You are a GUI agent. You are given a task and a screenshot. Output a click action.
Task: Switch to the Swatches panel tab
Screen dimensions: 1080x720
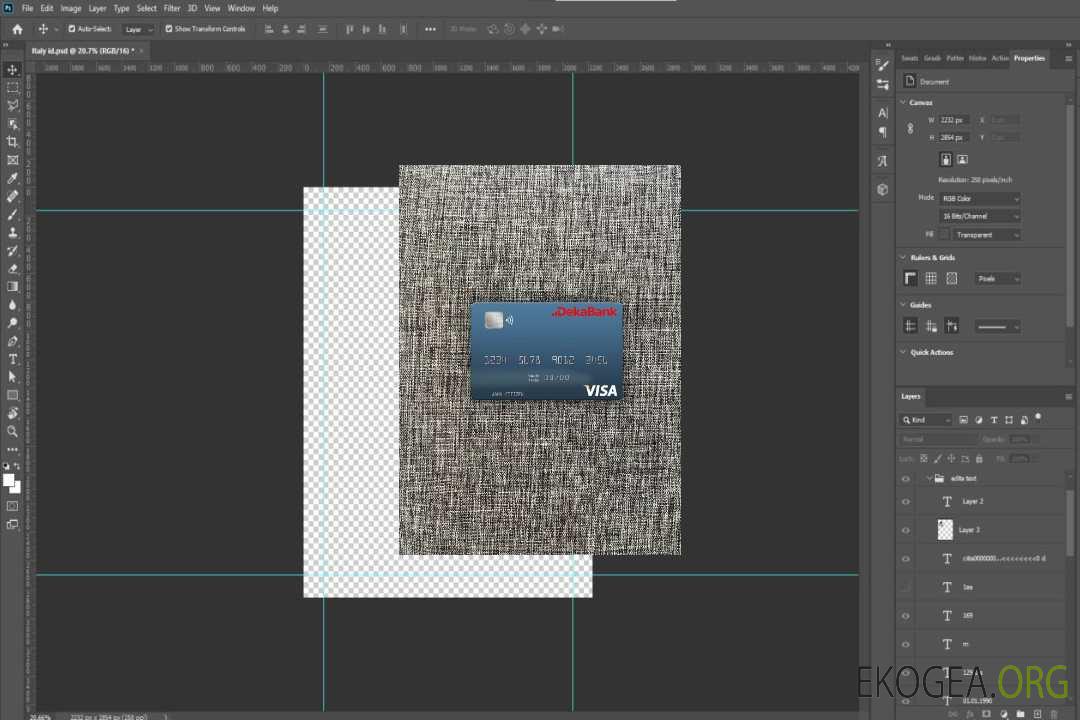point(909,58)
